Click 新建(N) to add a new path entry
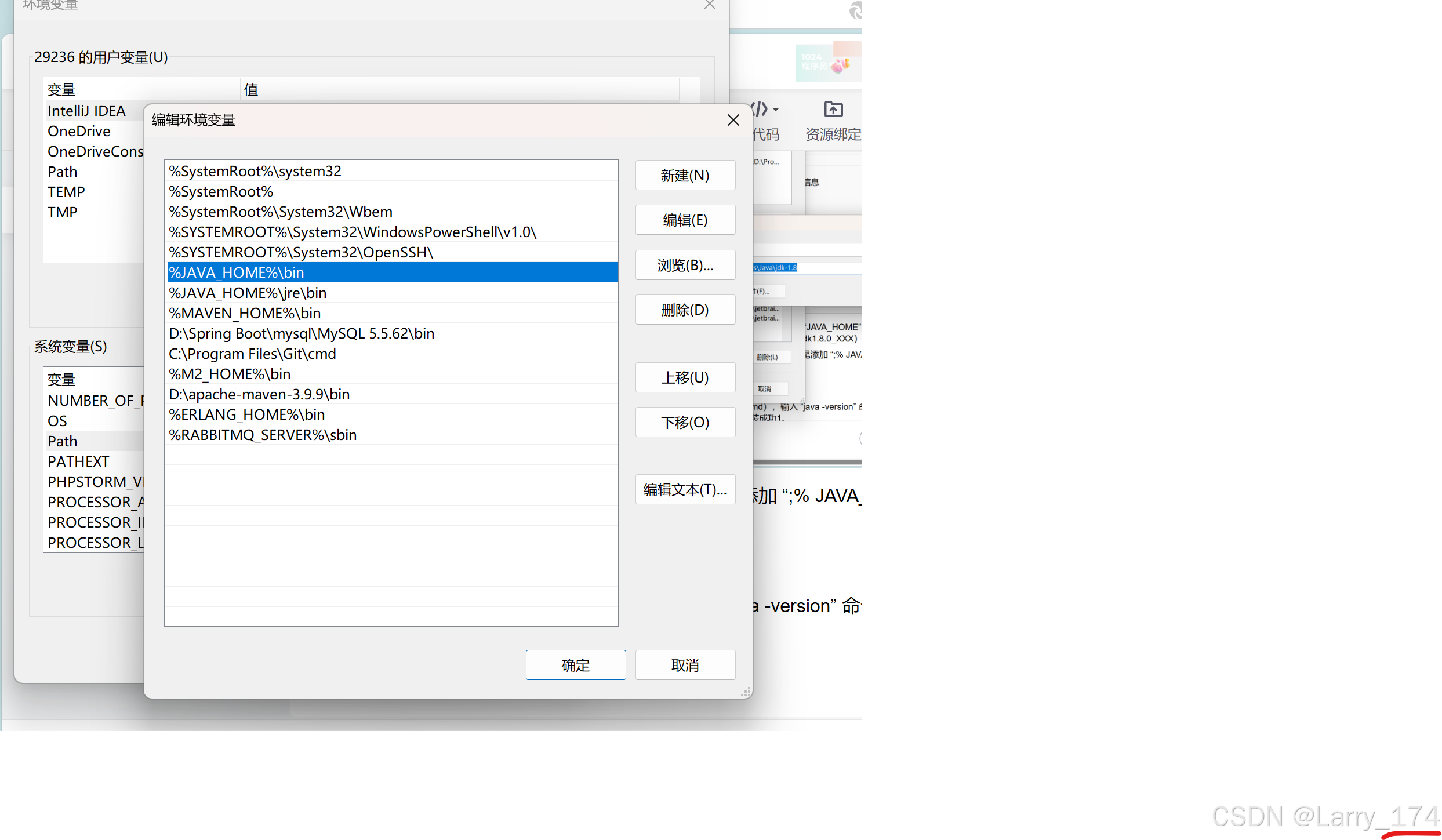Screen dimensions: 1442x840 (685, 175)
